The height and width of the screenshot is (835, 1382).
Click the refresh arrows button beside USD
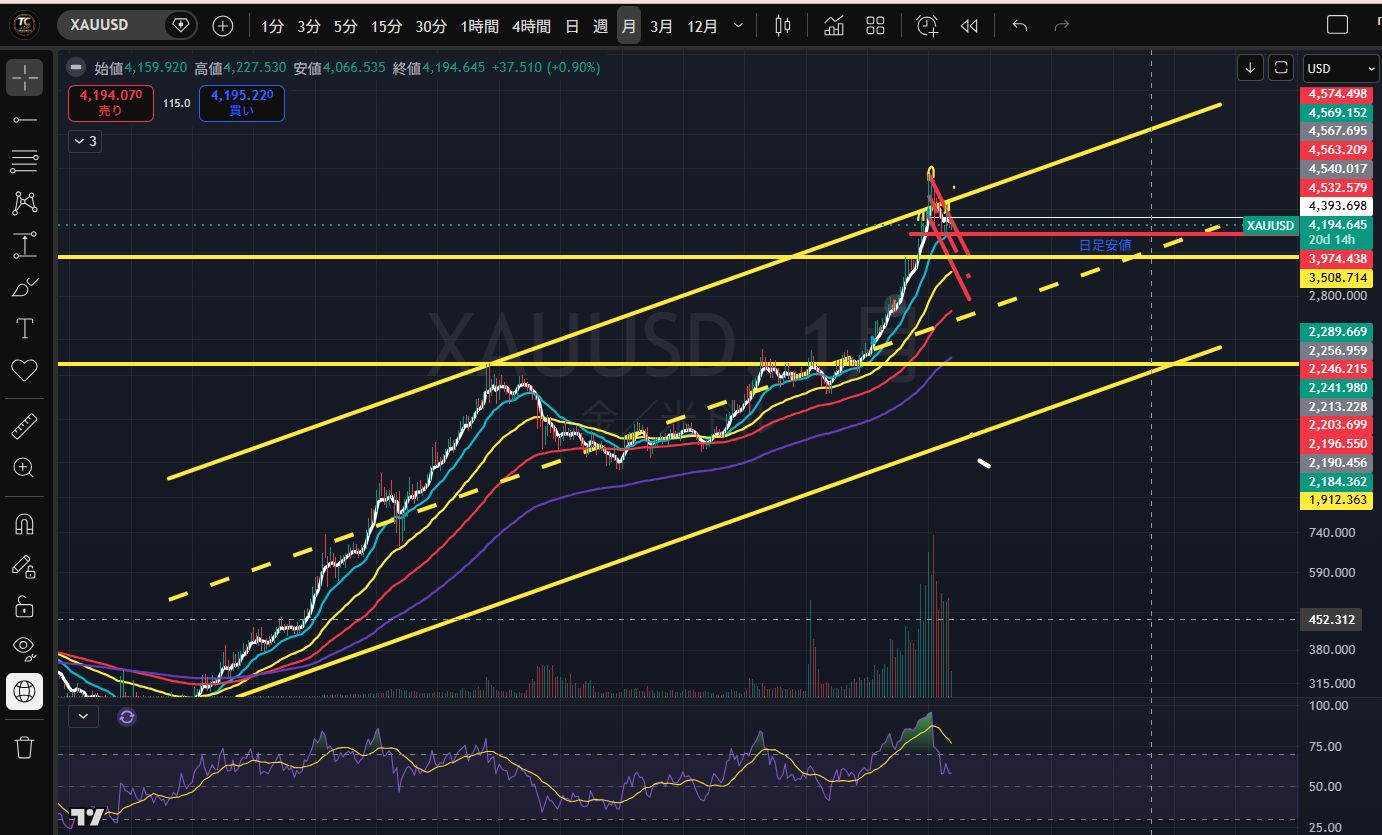point(1281,68)
